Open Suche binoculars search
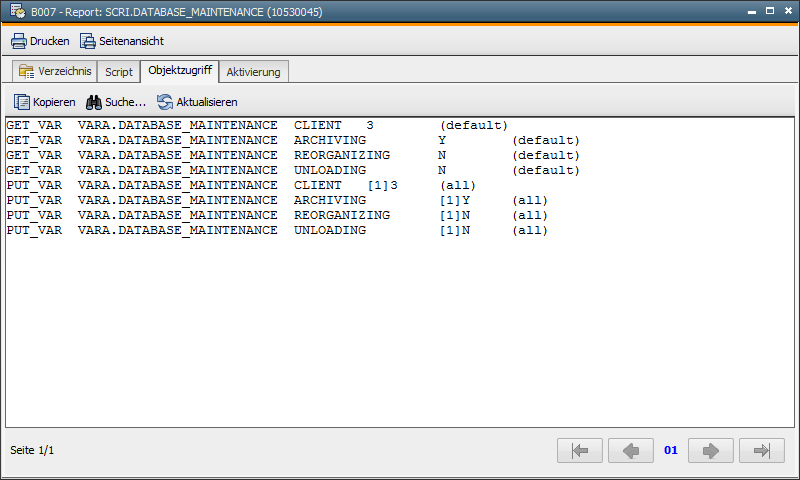The image size is (800, 480). [116, 102]
